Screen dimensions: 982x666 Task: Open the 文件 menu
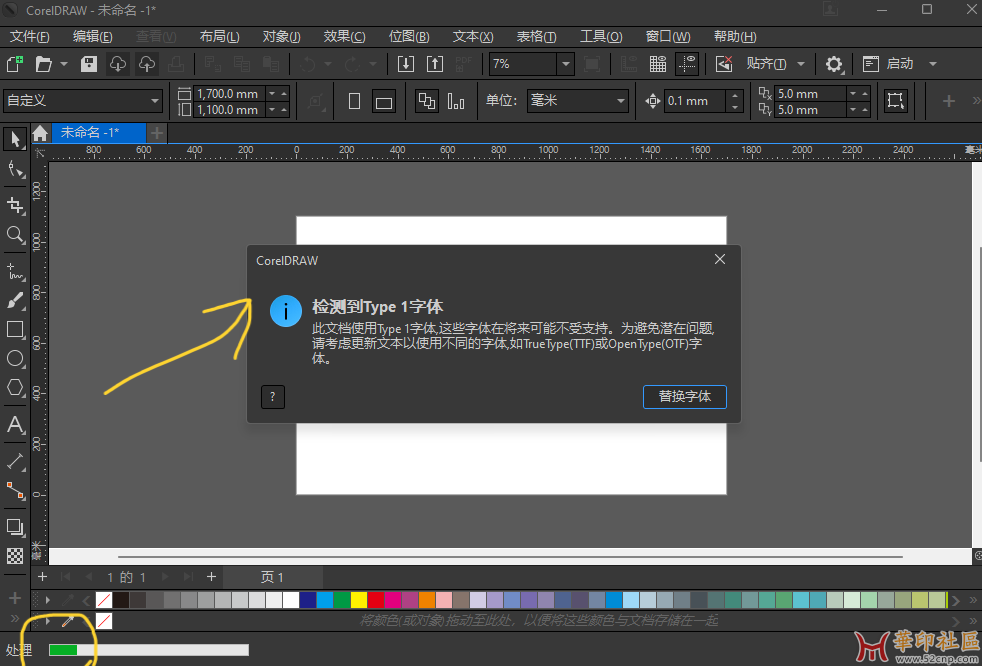click(29, 36)
